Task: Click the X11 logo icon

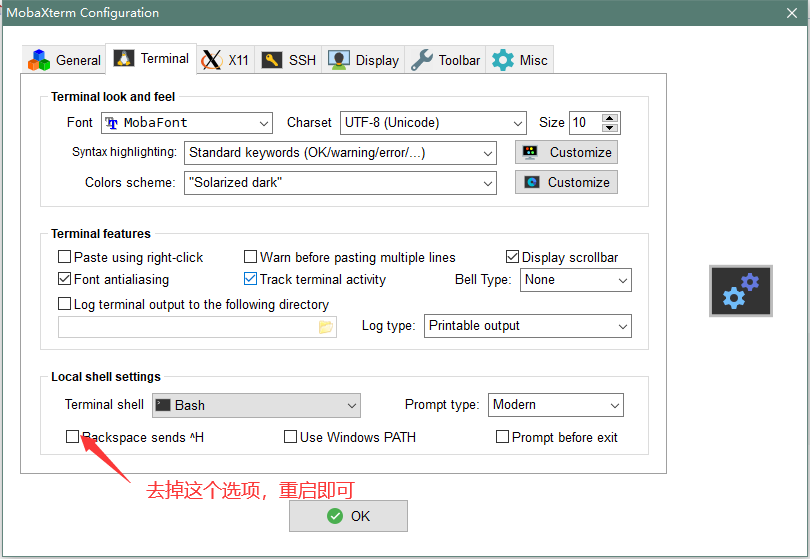Action: pyautogui.click(x=212, y=60)
